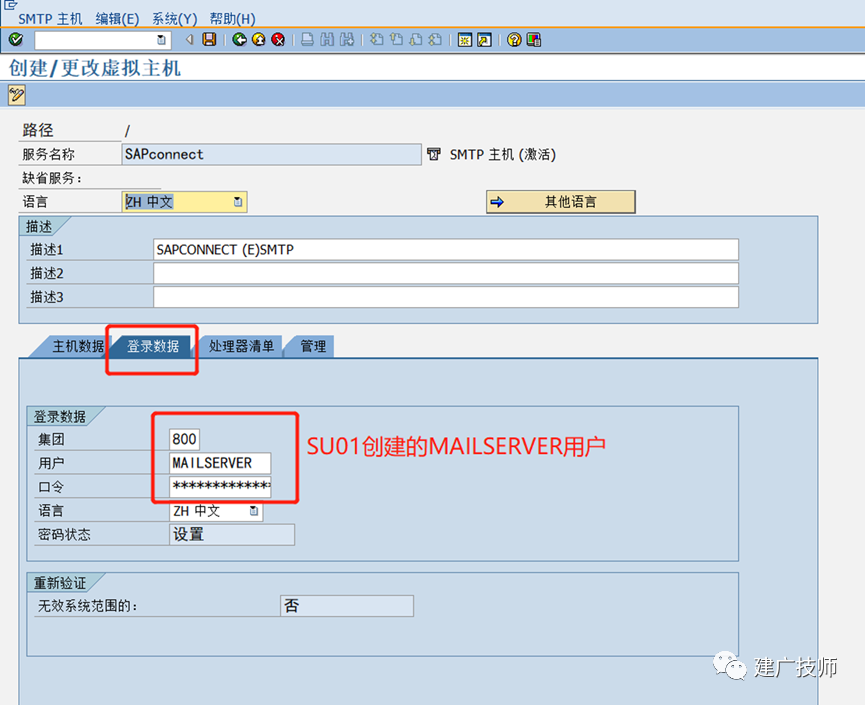Click the yellow Help question mark icon
This screenshot has height=705, width=865.
pos(514,40)
